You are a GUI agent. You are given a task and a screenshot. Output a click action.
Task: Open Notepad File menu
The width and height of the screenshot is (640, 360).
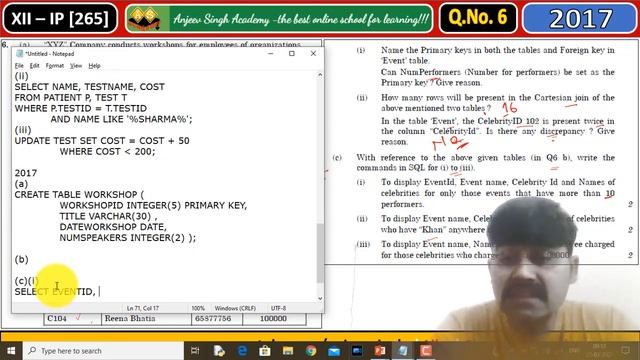pyautogui.click(x=19, y=66)
